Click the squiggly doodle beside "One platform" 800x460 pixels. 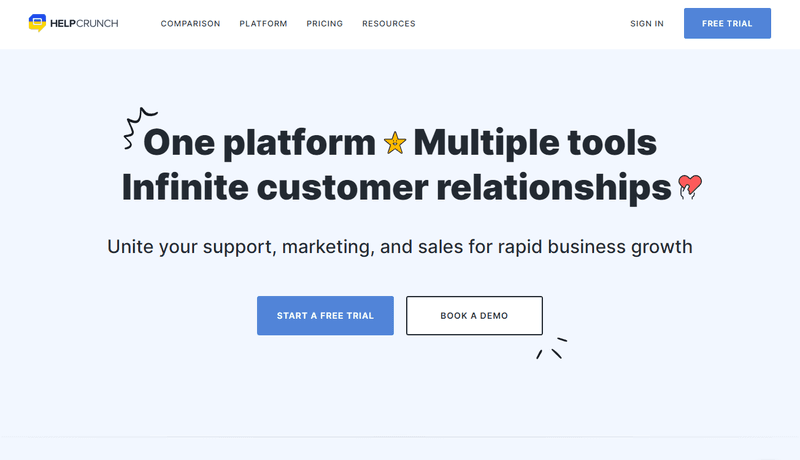tap(133, 128)
